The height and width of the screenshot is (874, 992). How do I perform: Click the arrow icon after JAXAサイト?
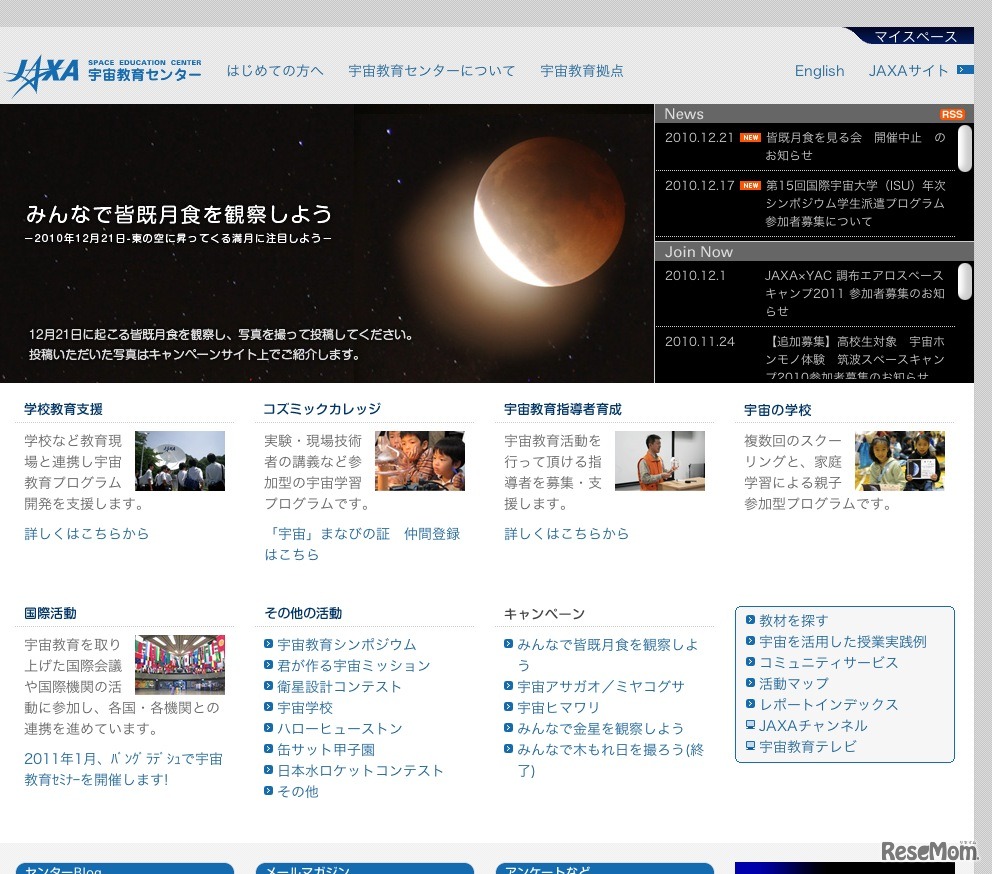click(963, 70)
